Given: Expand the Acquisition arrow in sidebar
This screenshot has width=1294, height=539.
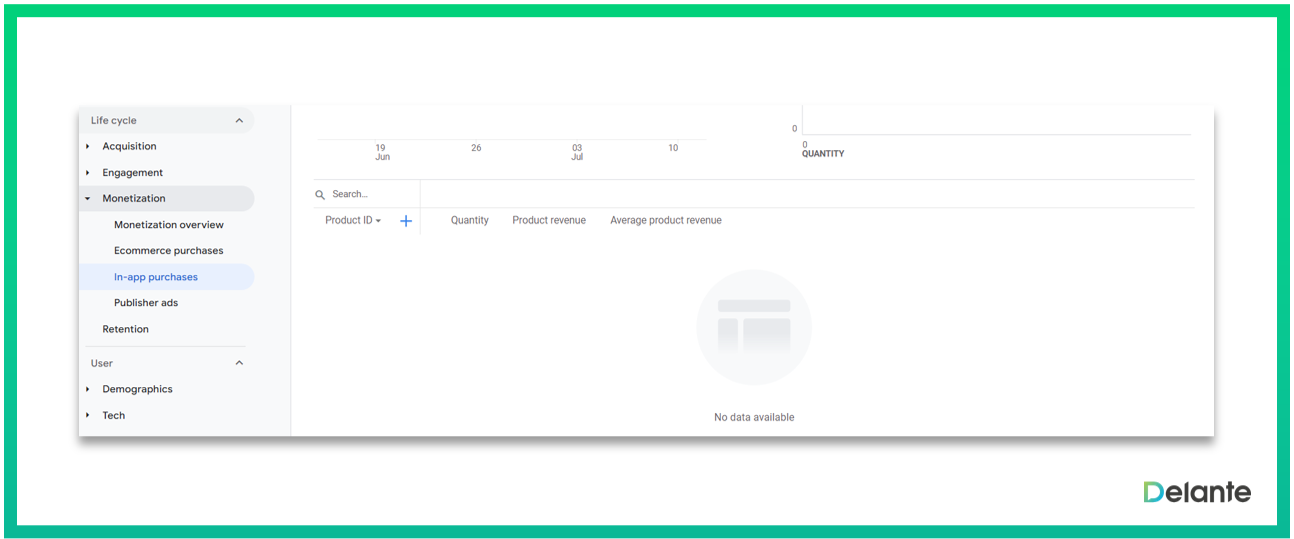Looking at the screenshot, I should click(x=88, y=147).
